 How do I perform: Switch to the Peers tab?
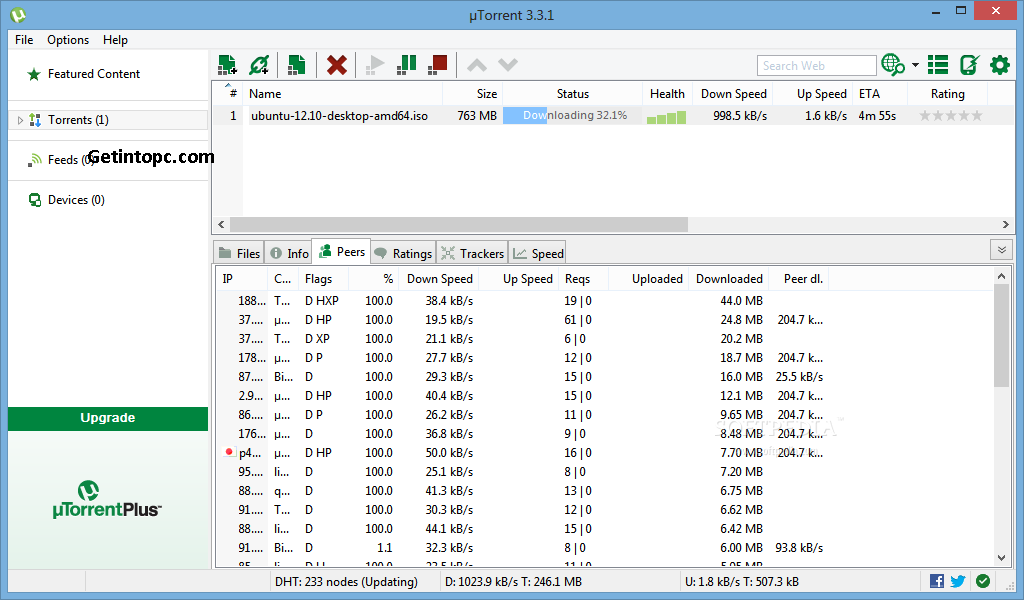[342, 251]
